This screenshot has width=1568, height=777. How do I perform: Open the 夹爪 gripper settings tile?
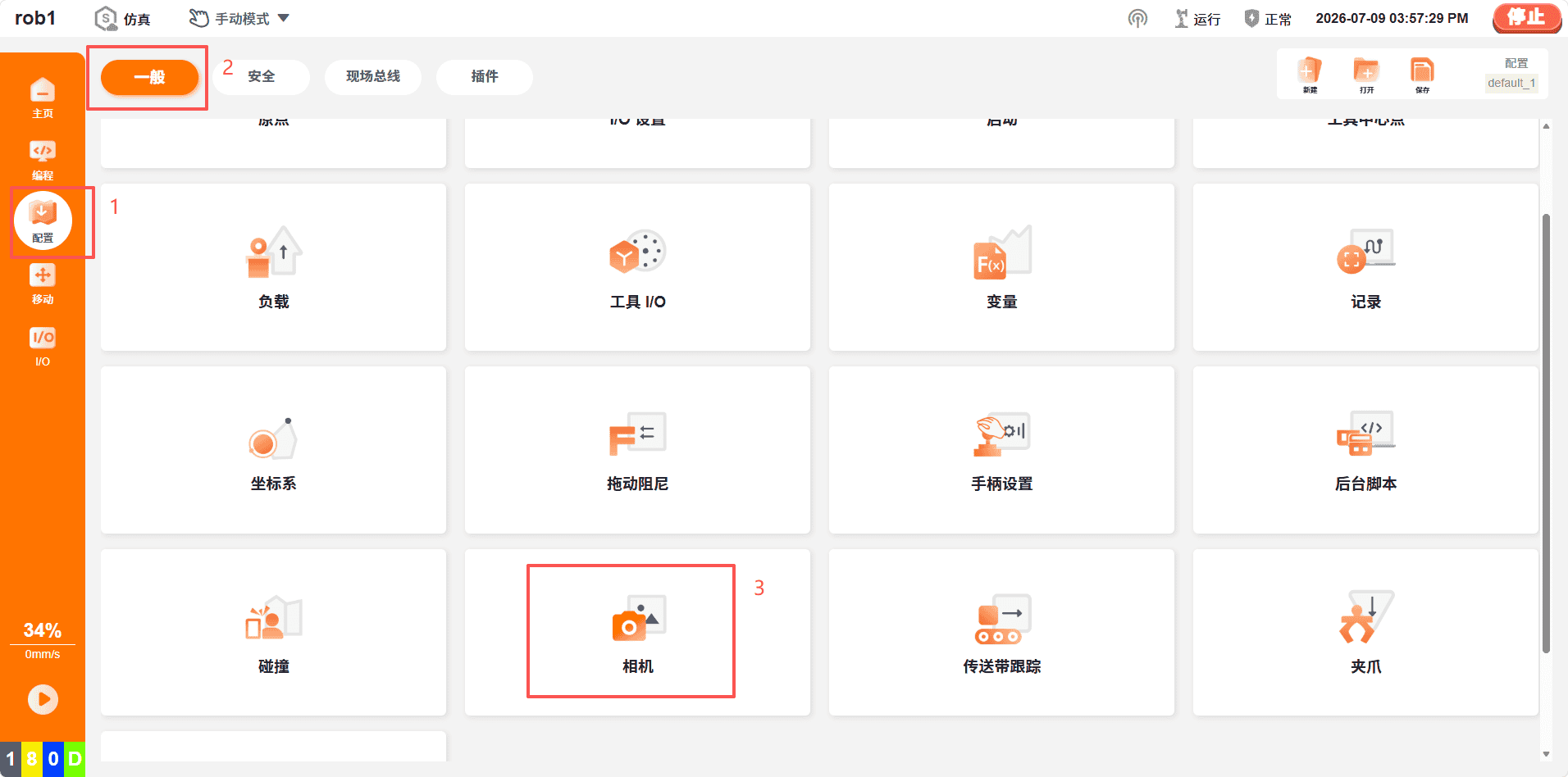click(1365, 632)
